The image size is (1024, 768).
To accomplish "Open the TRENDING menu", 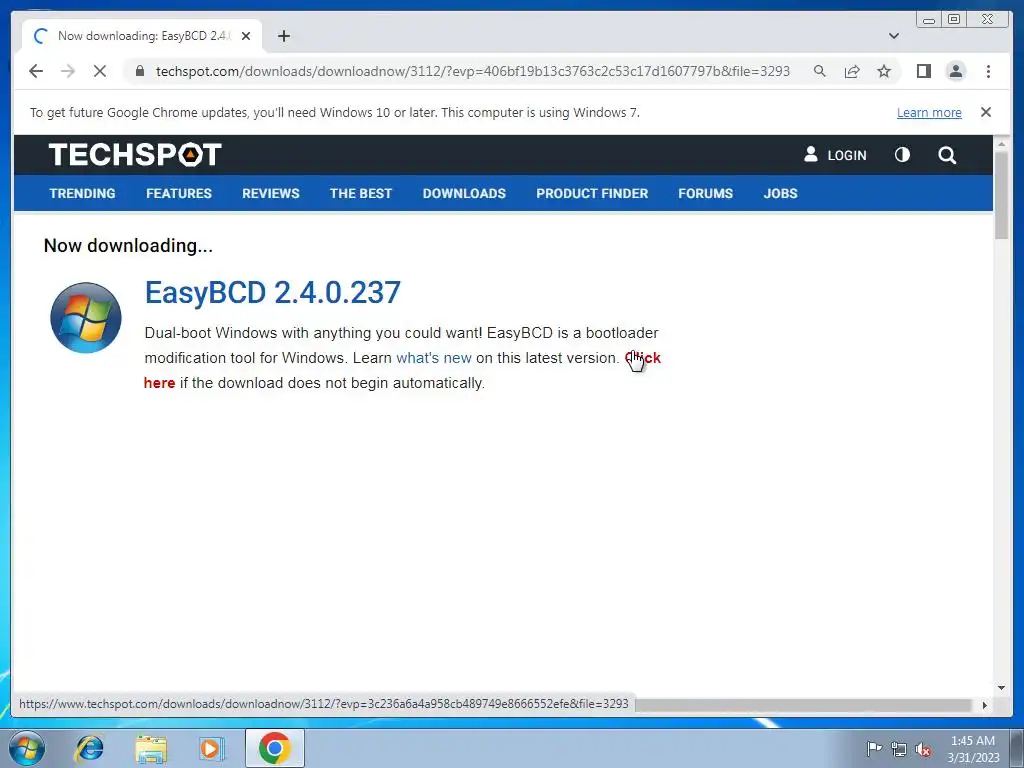I will click(x=82, y=193).
